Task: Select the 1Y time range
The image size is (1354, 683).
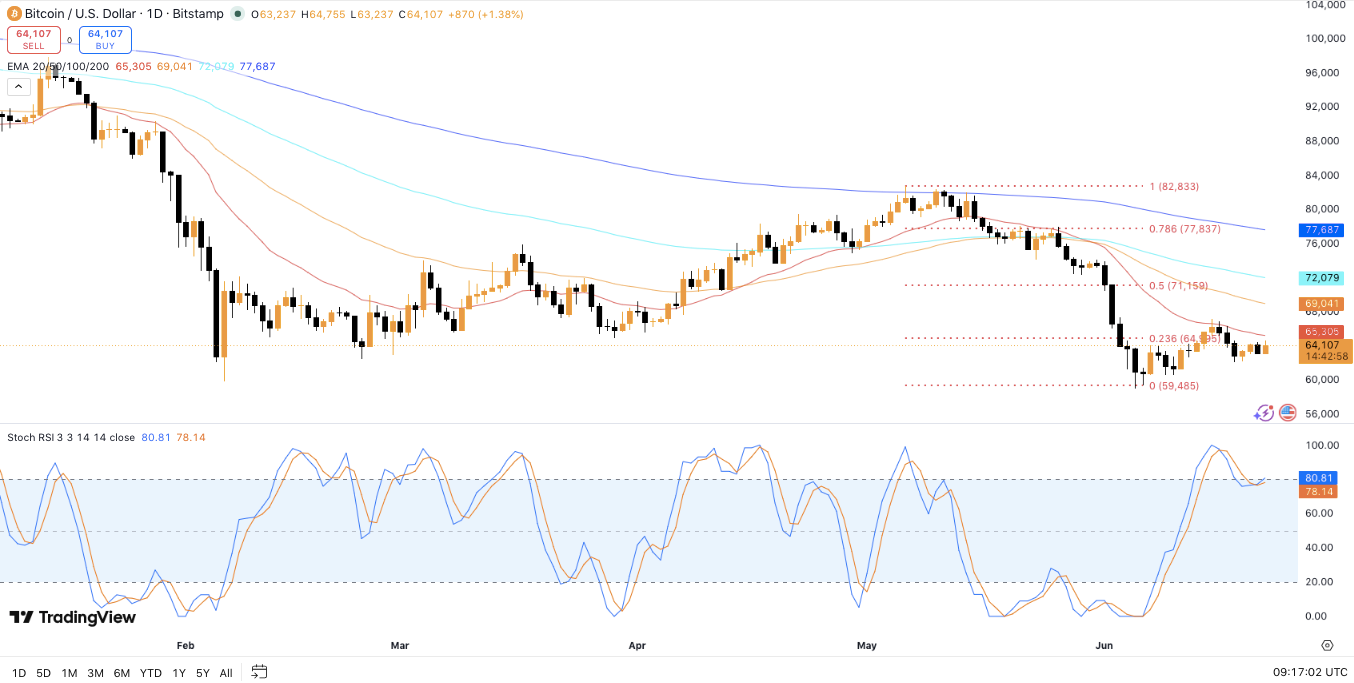Action: pyautogui.click(x=179, y=673)
